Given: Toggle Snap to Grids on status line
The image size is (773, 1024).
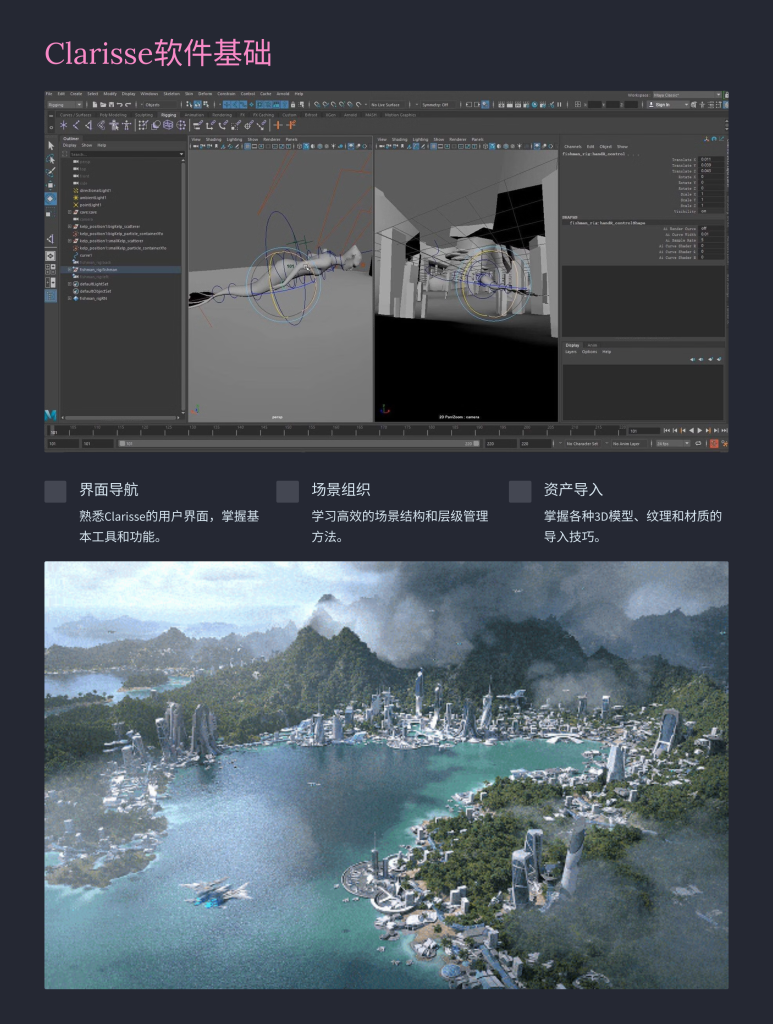Looking at the screenshot, I should point(317,104).
